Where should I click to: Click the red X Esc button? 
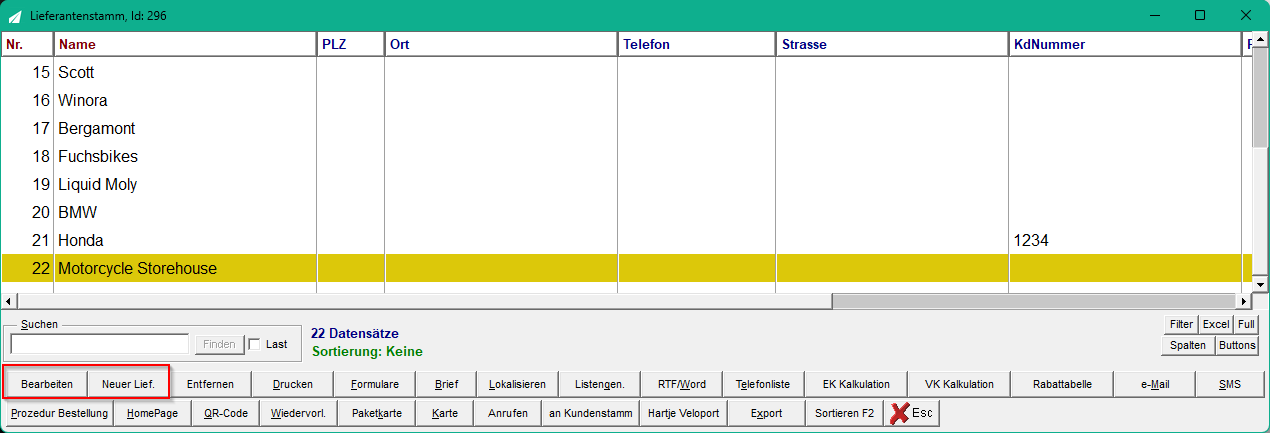(911, 413)
